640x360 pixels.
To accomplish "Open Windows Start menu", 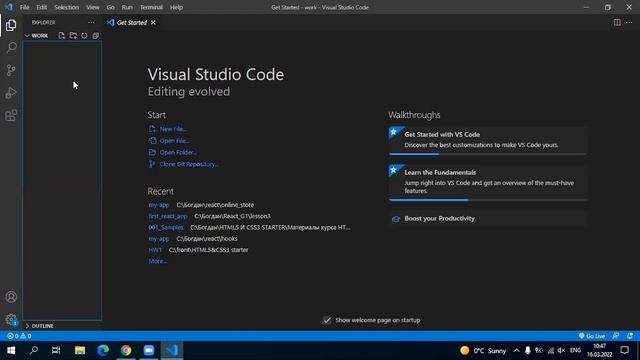I will pos(11,350).
